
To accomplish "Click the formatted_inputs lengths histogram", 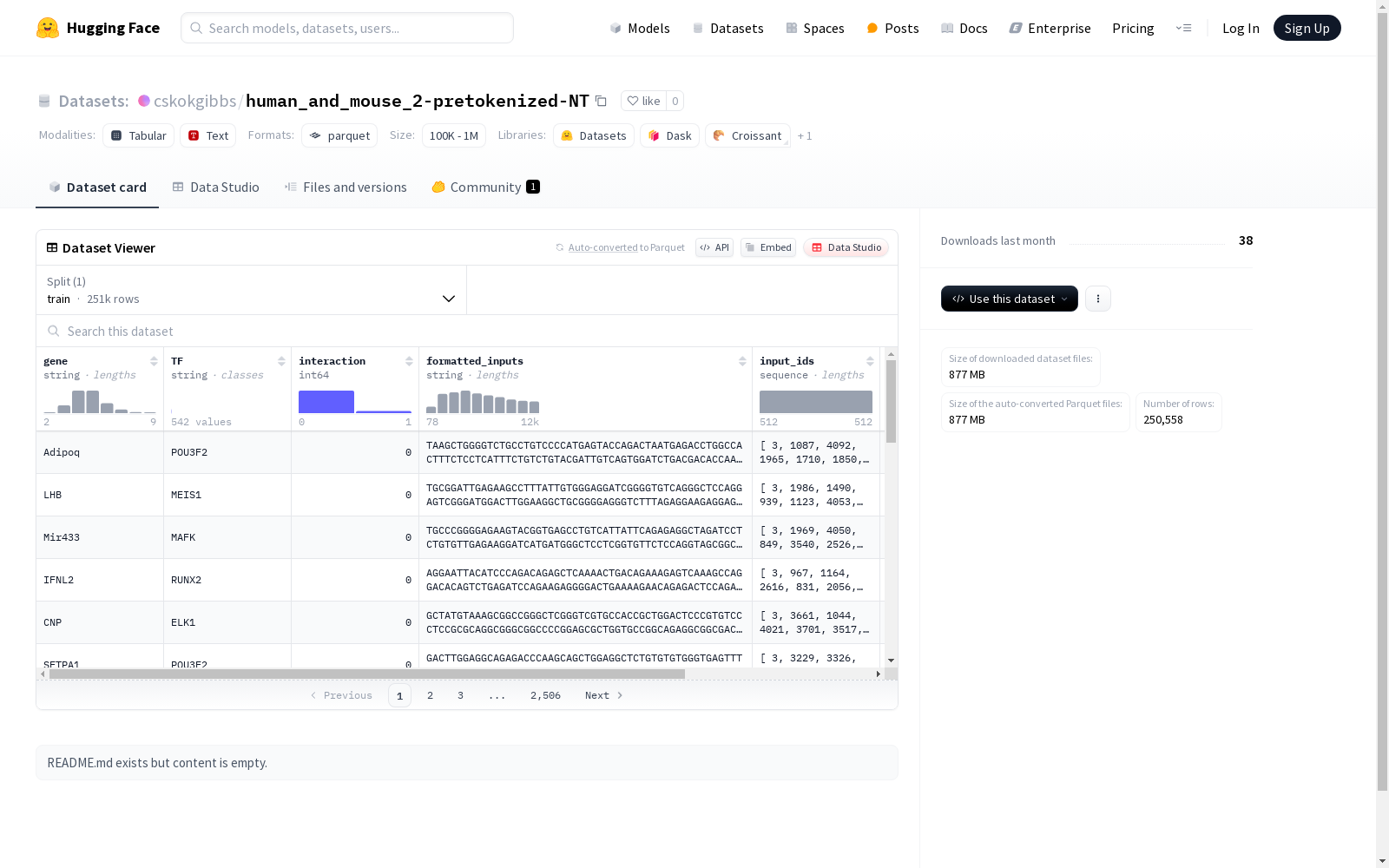I will 483,402.
